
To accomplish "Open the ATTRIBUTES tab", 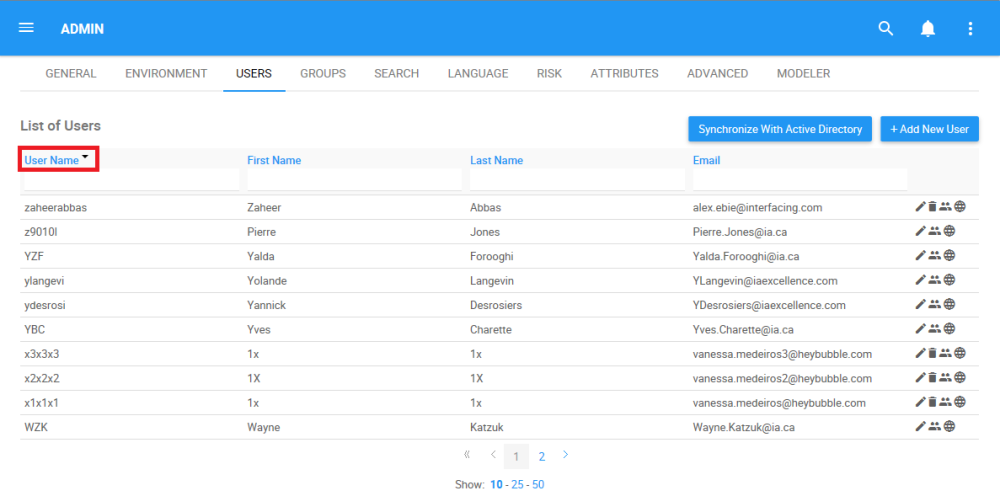I will pos(624,73).
